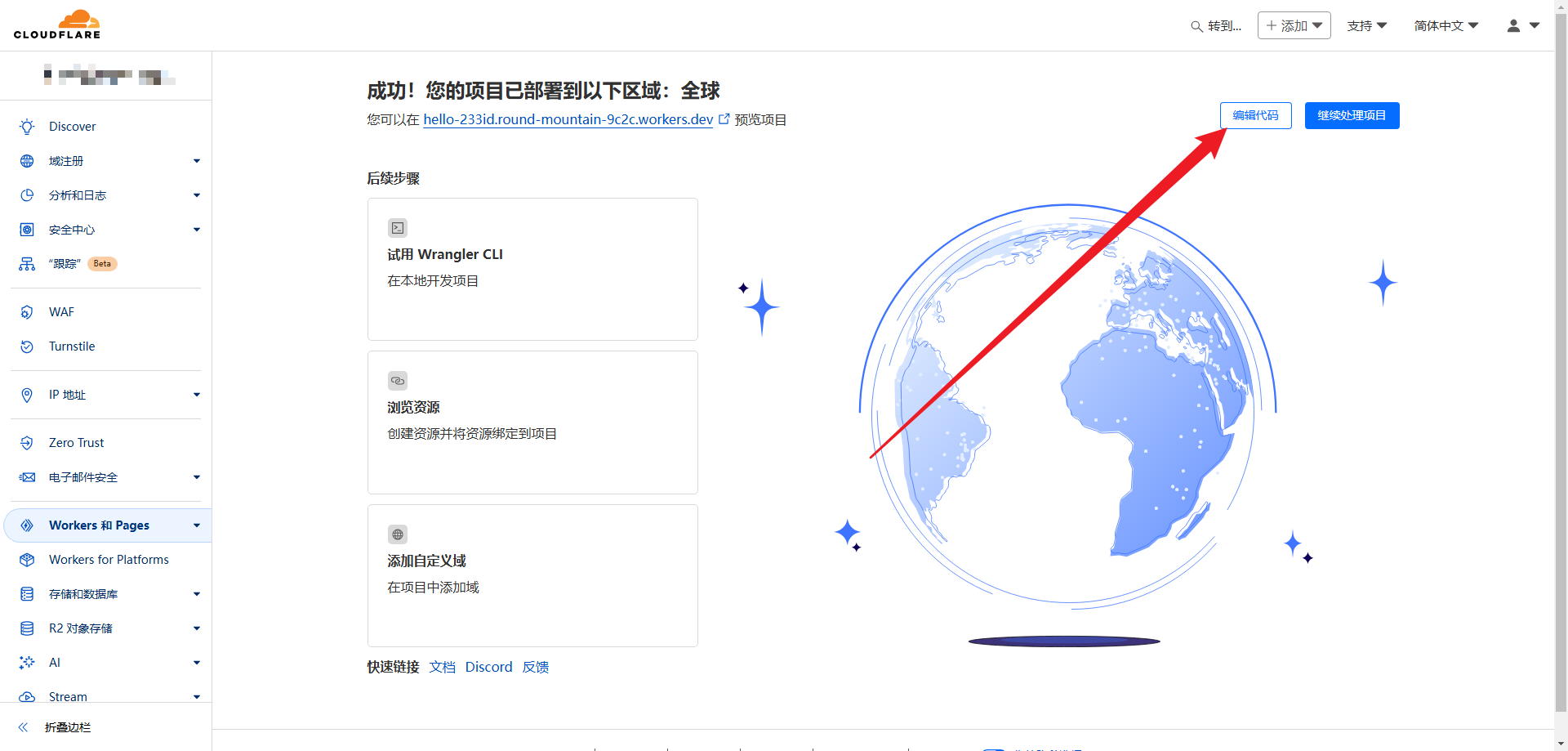
Task: Click the Workers 和 Pages icon
Action: [27, 525]
